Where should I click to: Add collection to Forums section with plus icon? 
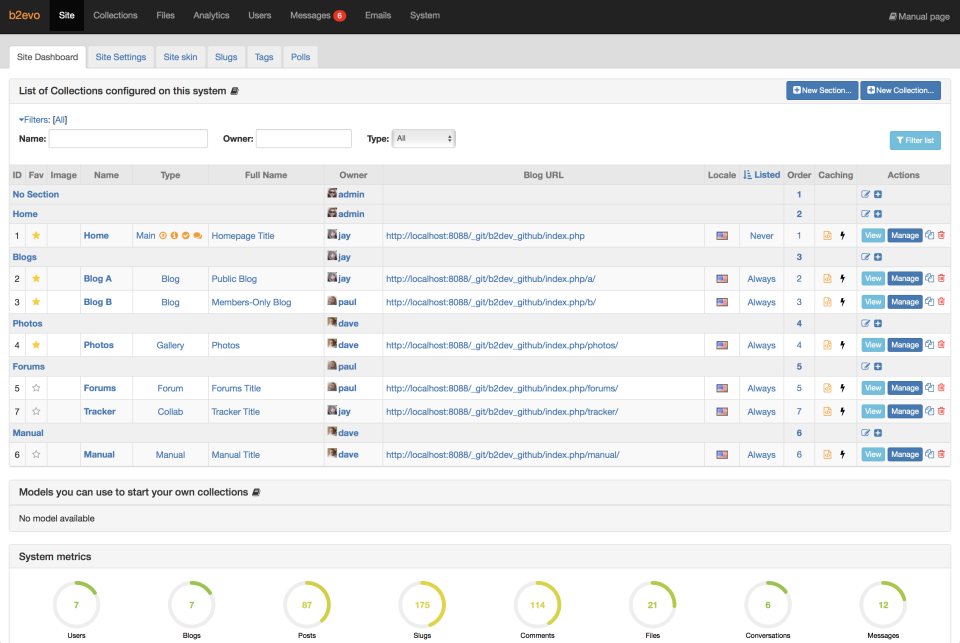[x=878, y=367]
